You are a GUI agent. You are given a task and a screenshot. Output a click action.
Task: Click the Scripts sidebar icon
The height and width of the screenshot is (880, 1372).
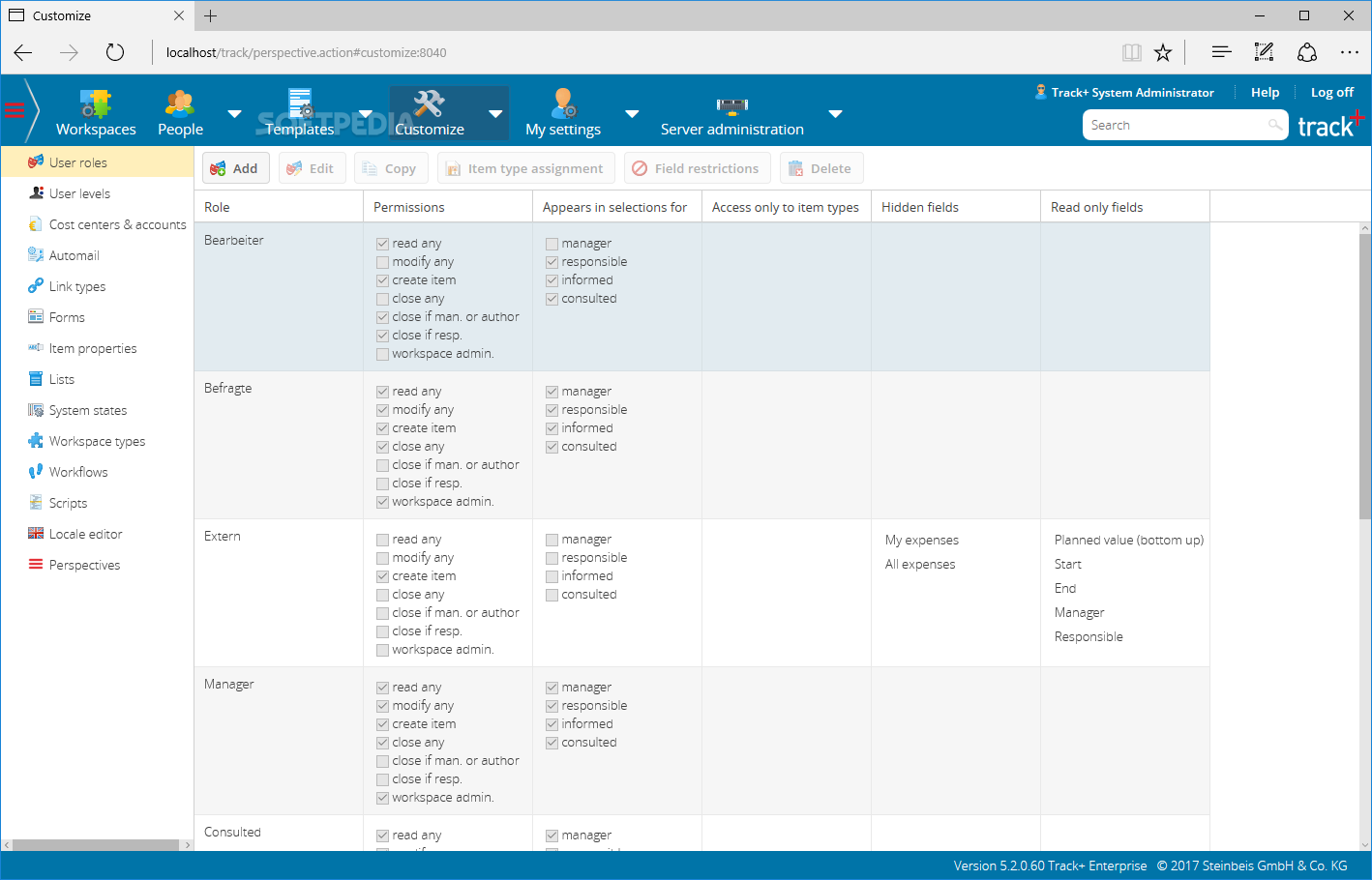(36, 503)
